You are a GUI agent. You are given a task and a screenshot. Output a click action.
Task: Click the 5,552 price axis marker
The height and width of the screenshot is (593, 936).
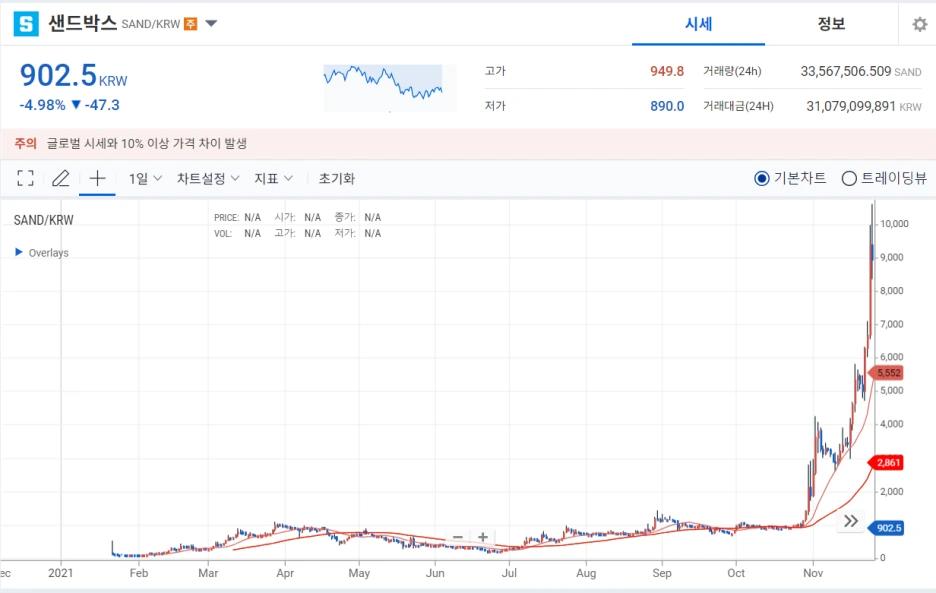coord(886,373)
